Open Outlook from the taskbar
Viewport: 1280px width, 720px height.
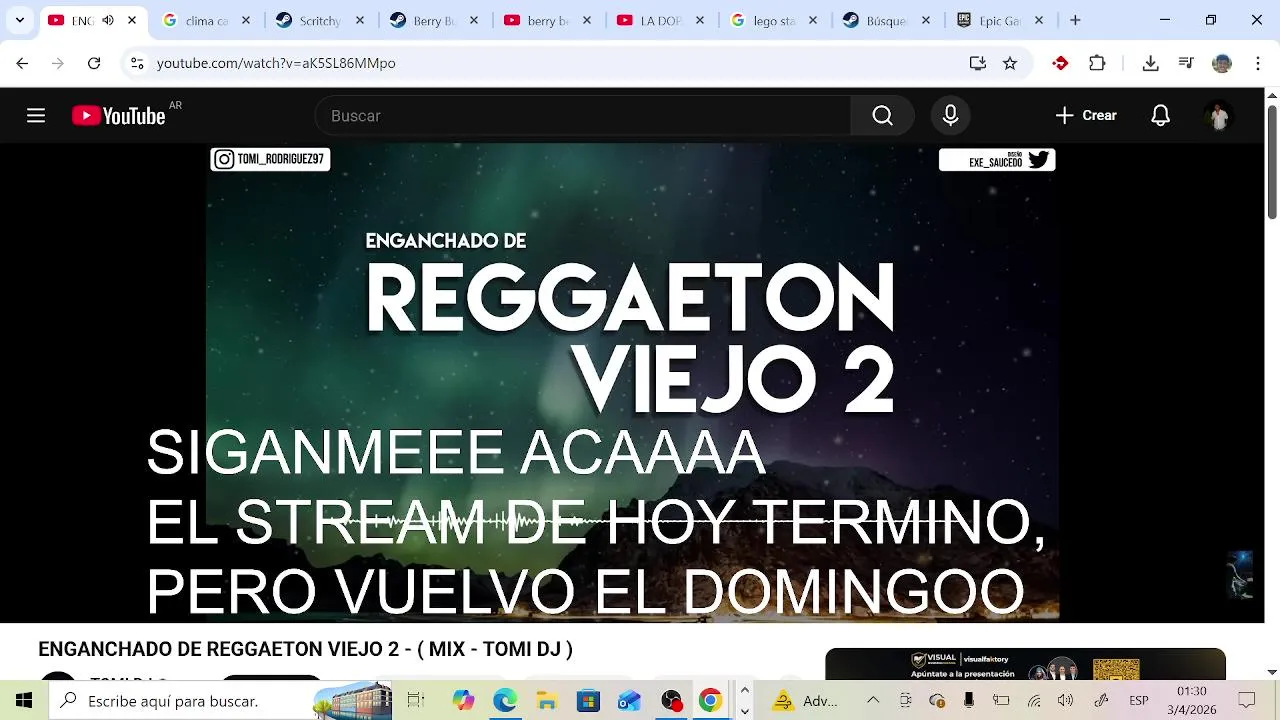click(x=629, y=701)
